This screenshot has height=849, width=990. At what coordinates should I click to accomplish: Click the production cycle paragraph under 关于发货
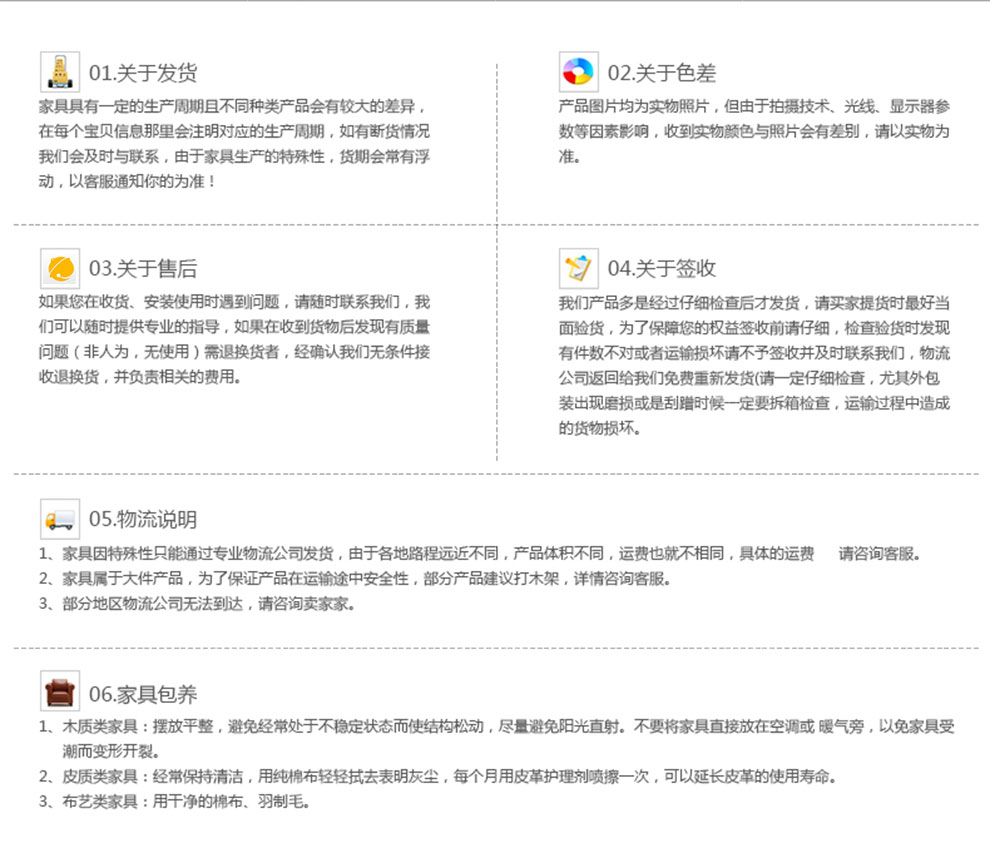235,144
